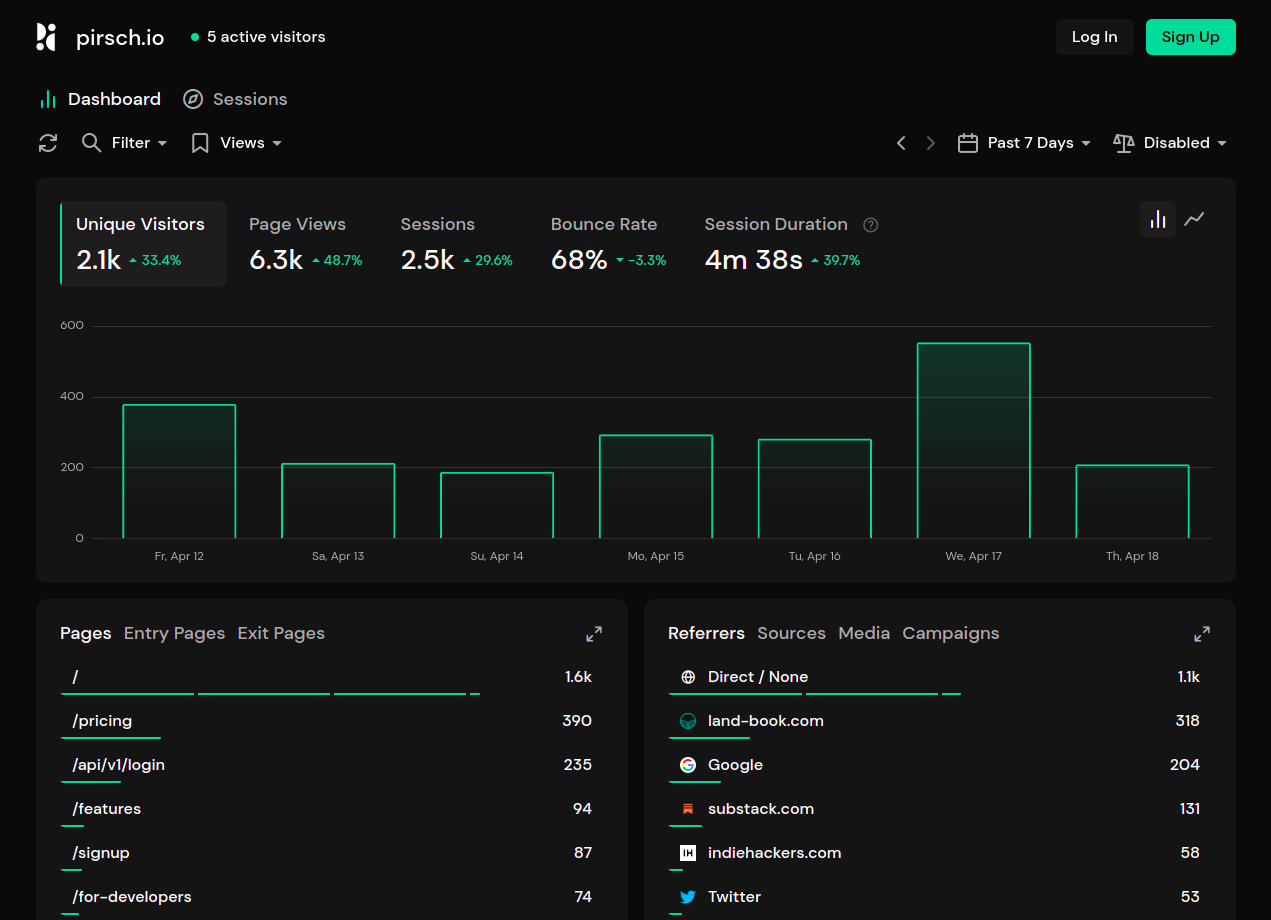Image resolution: width=1271 pixels, height=920 pixels.
Task: Go to previous time period arrow
Action: 901,143
